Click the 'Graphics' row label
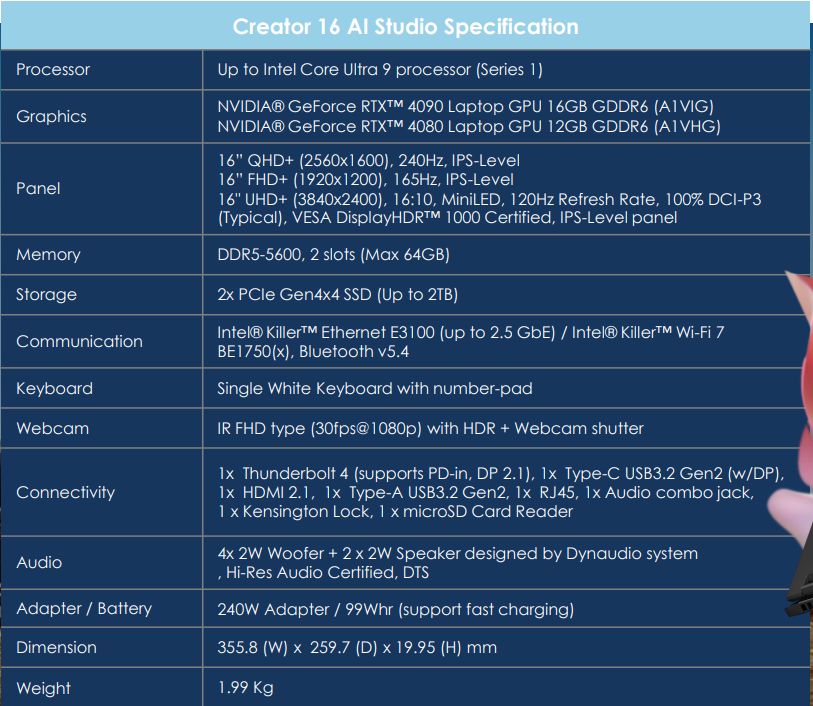 [51, 117]
